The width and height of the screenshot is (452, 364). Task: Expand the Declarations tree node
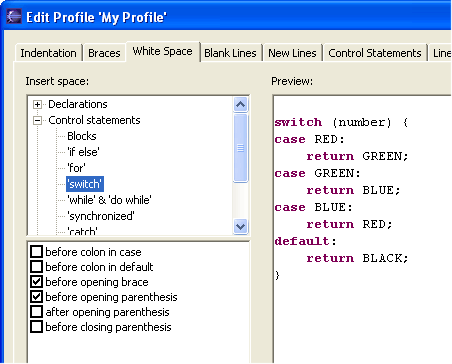point(37,105)
